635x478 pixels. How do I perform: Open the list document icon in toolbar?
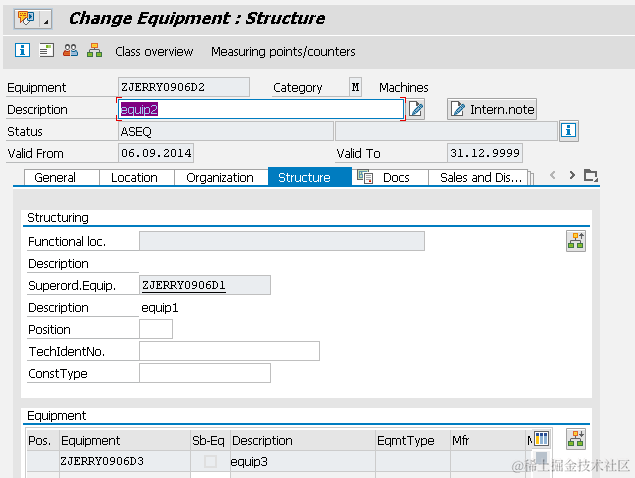pyautogui.click(x=47, y=50)
